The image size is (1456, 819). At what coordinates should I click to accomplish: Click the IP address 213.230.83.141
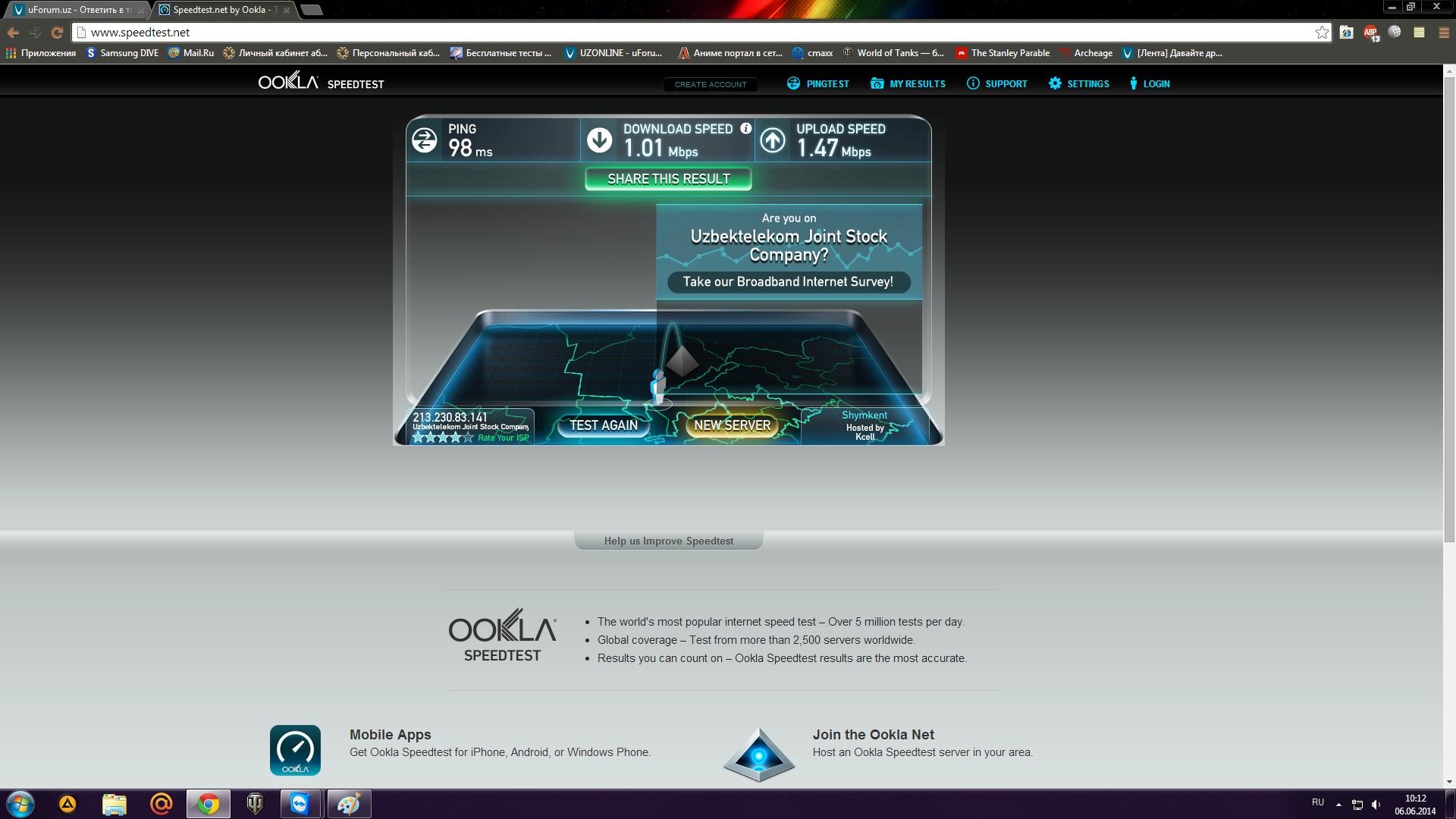450,417
